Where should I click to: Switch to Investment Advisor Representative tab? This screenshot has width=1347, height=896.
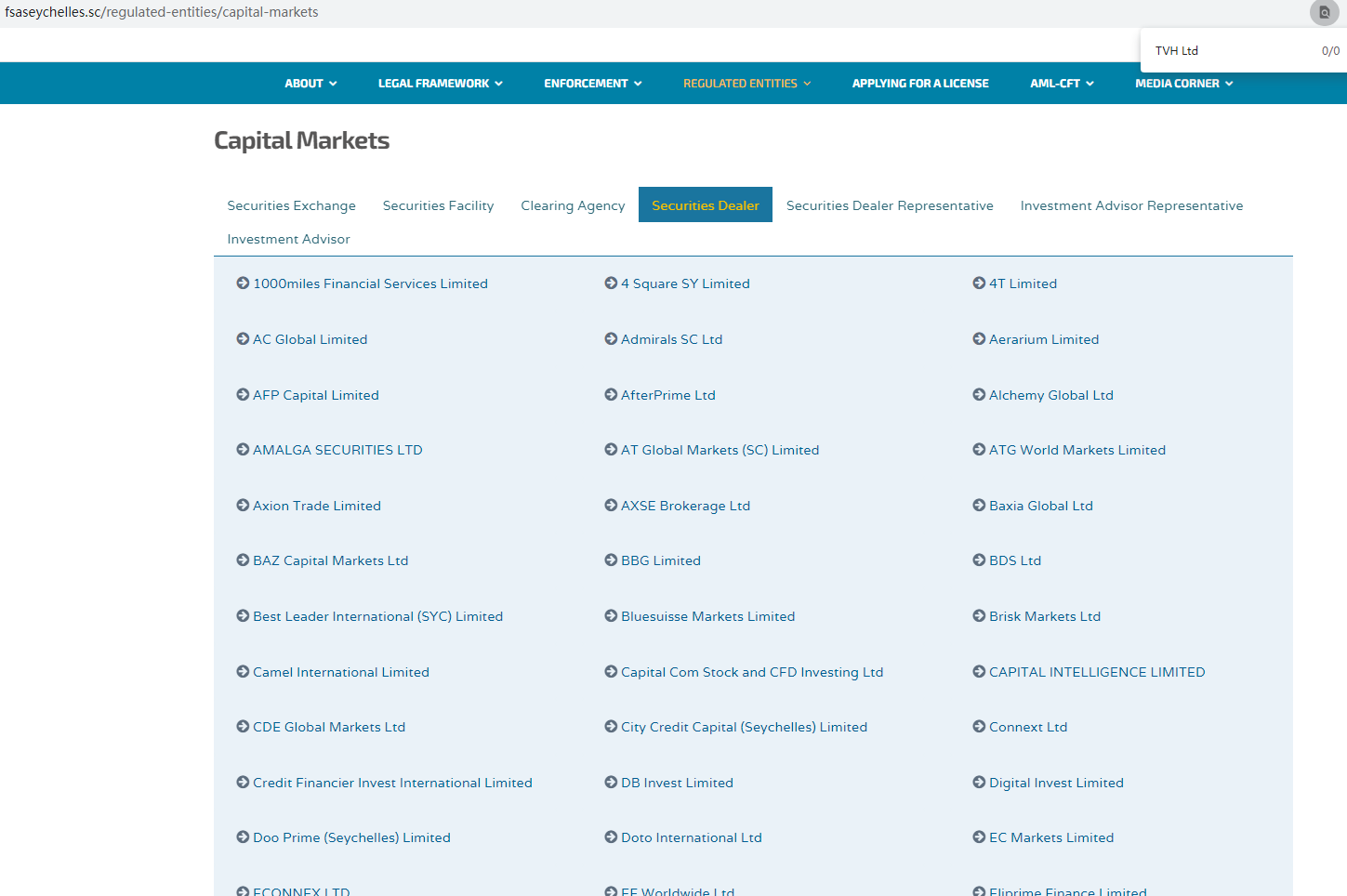click(1131, 205)
